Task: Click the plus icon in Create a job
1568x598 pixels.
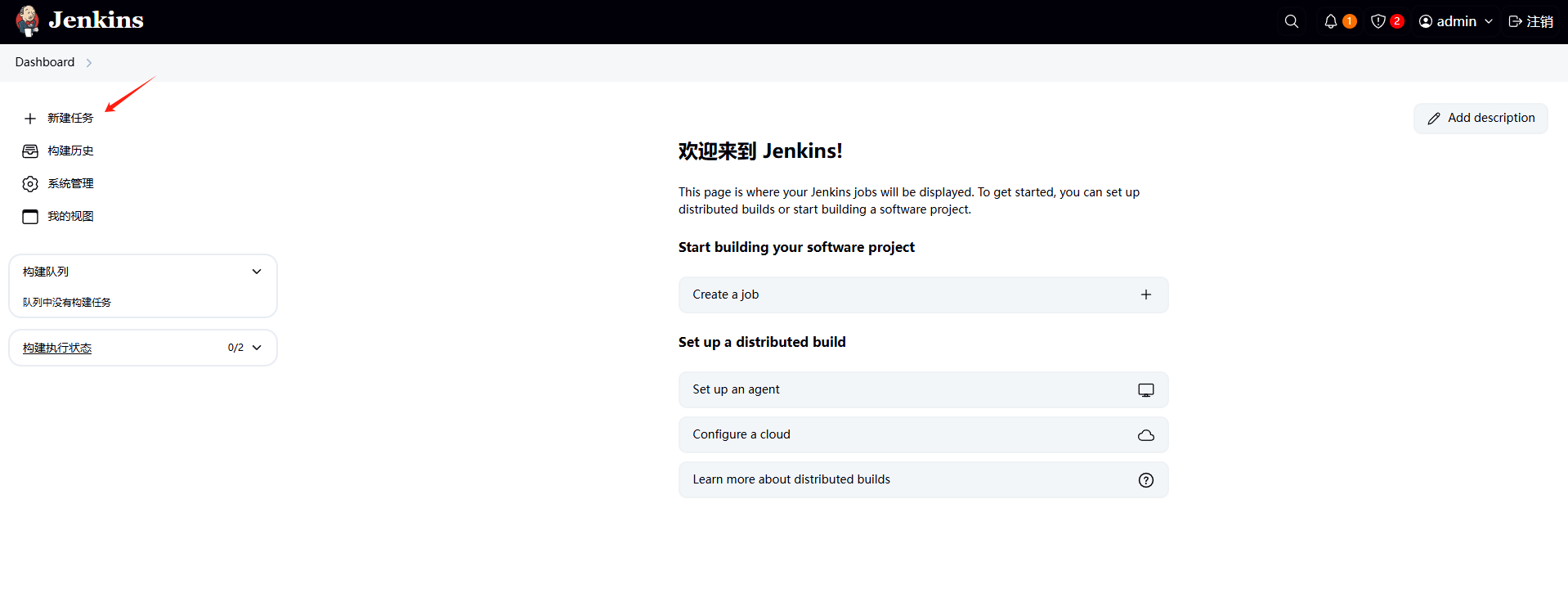Action: [x=1146, y=295]
